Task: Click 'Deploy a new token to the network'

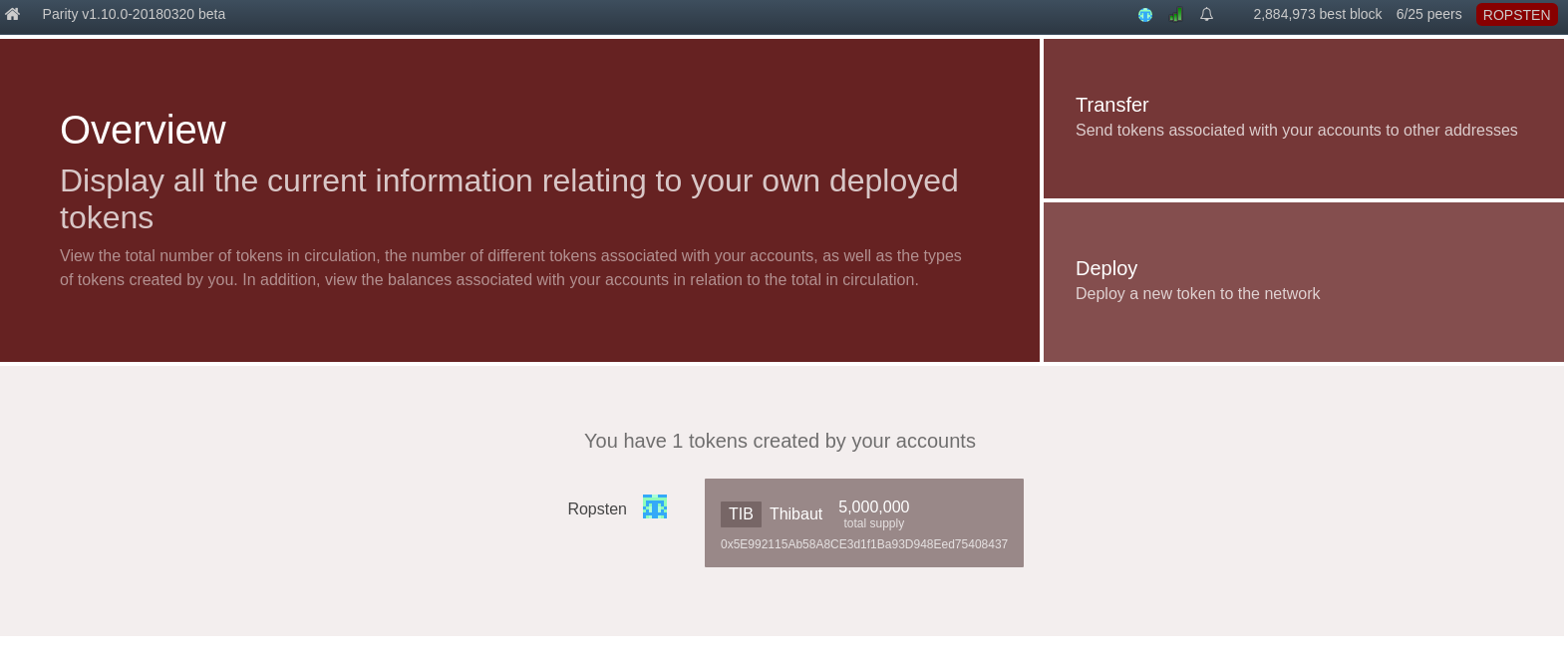Action: (1197, 293)
